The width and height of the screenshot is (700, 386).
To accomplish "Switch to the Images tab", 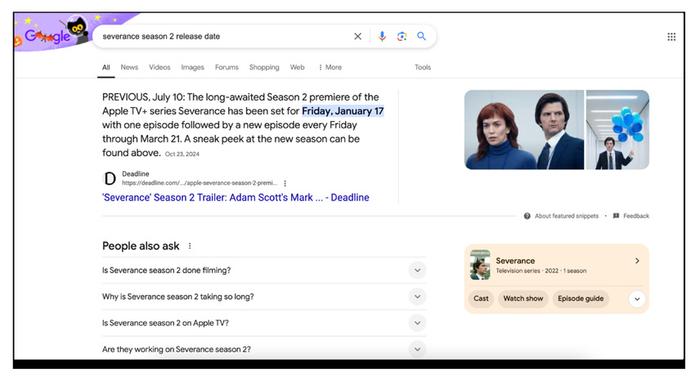I will [192, 67].
